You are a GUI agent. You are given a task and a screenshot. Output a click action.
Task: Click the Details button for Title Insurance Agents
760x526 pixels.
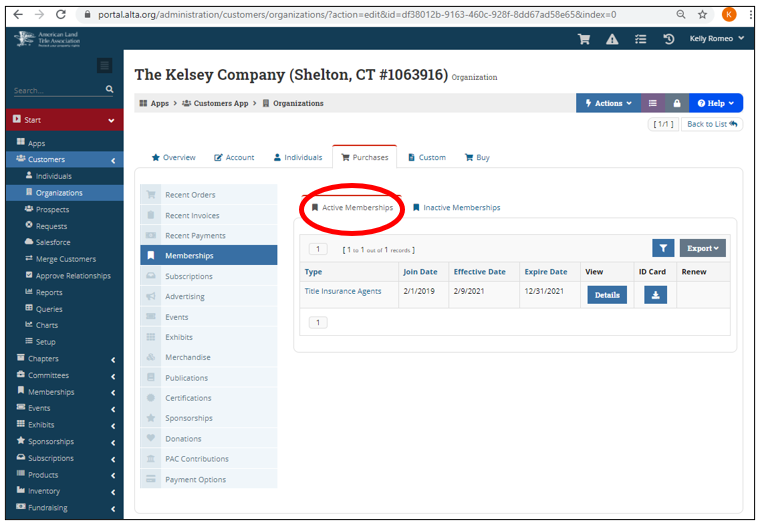[607, 295]
